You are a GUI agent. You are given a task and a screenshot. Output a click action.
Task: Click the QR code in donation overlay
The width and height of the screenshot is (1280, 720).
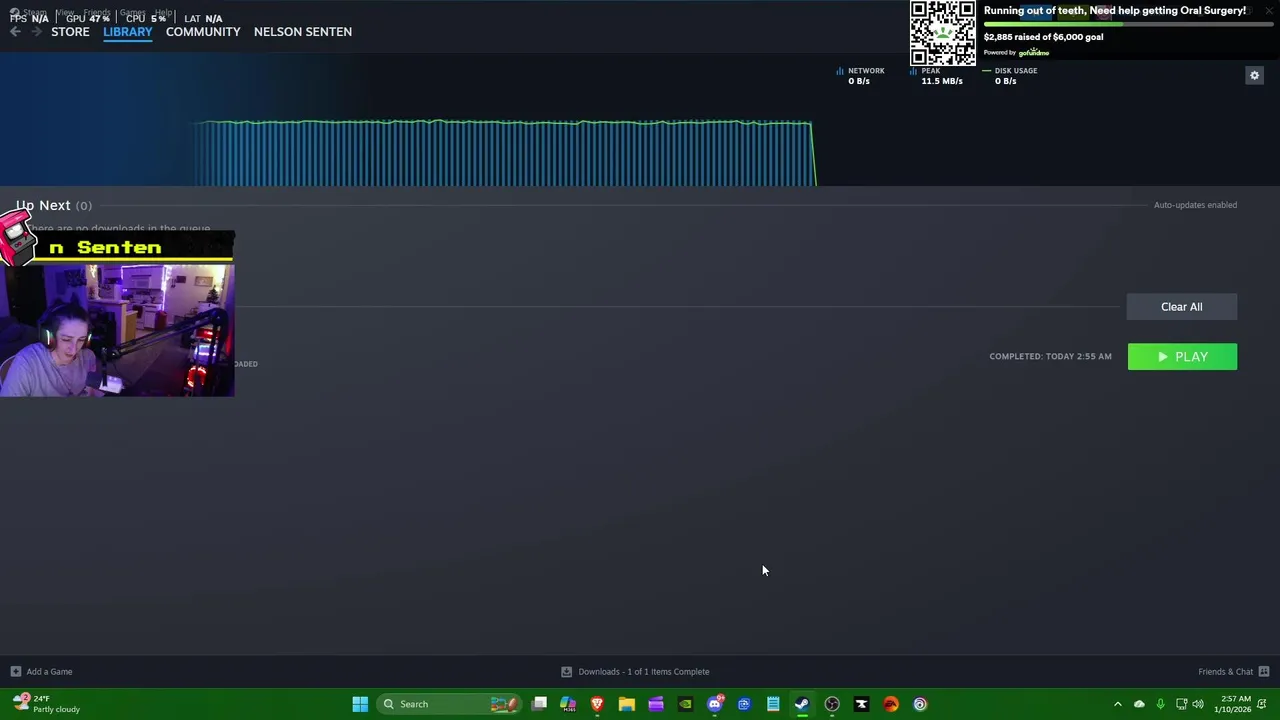tap(943, 33)
